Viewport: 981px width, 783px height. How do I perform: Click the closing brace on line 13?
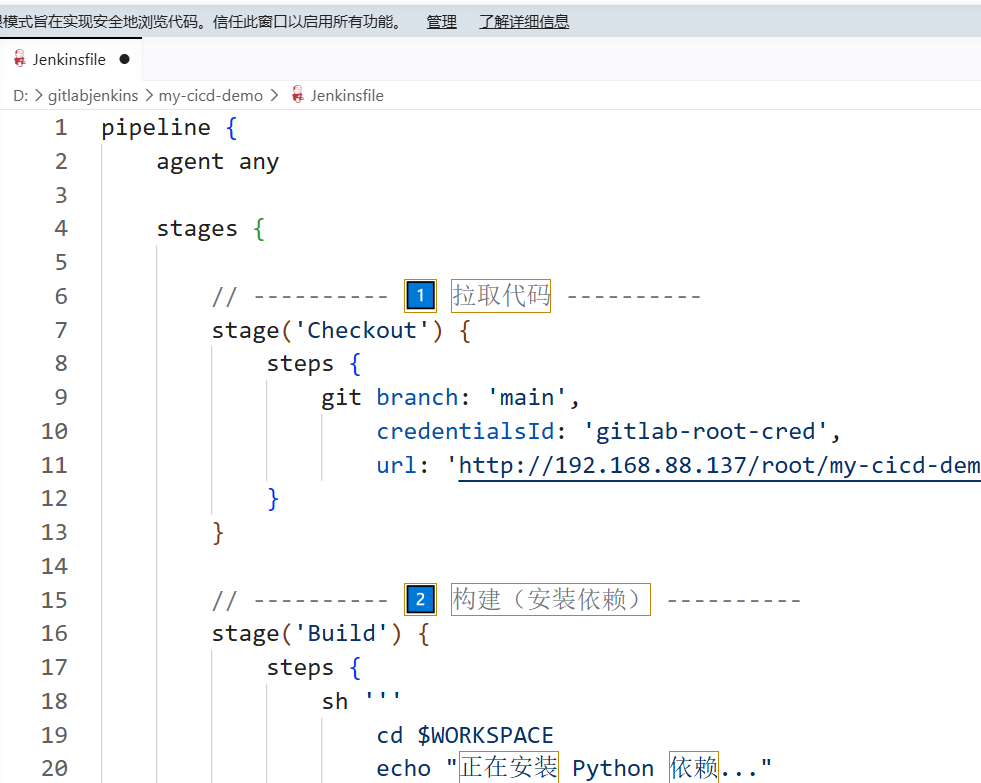(x=218, y=533)
